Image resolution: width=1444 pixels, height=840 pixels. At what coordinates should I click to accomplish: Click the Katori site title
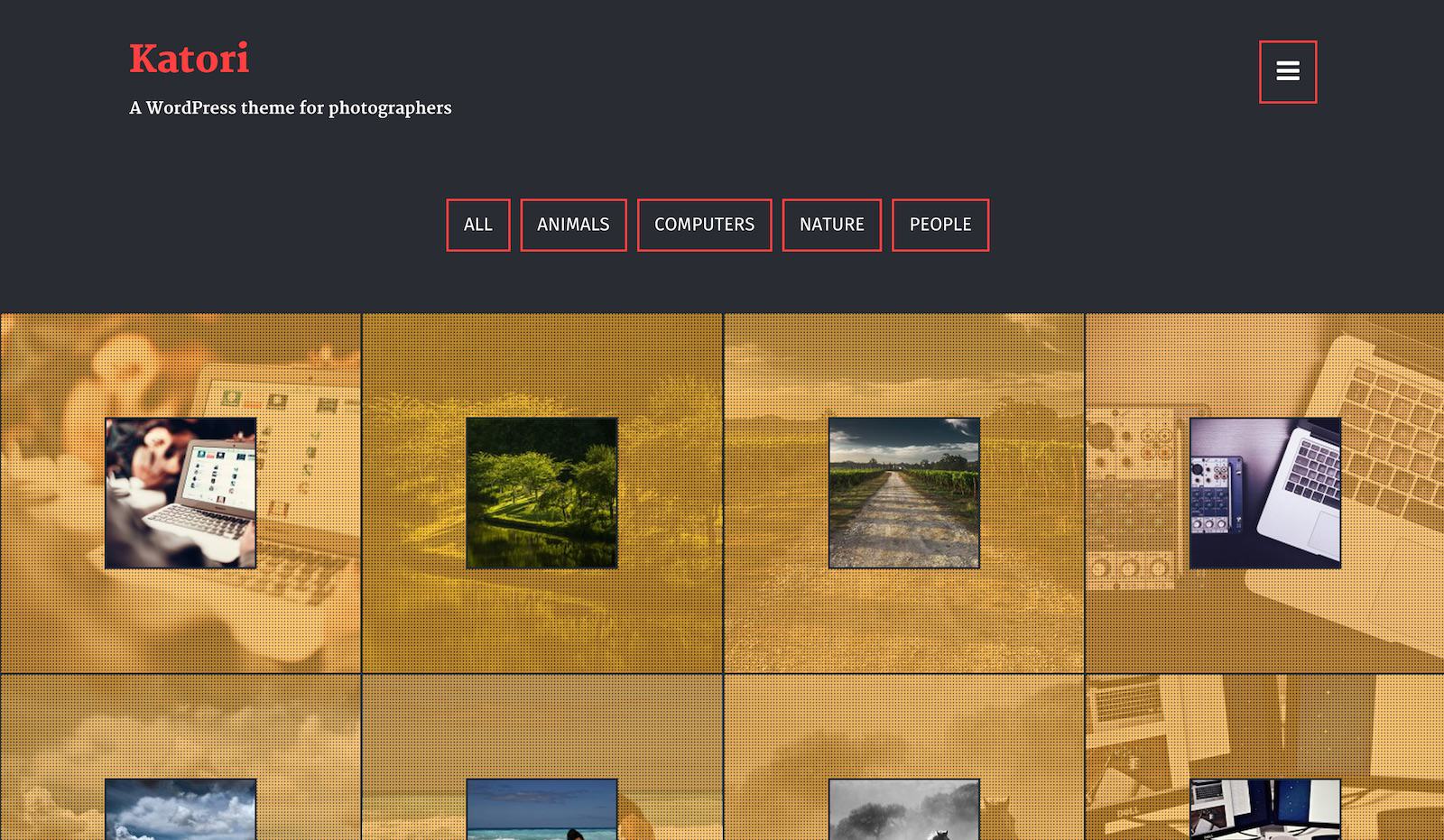tap(189, 60)
